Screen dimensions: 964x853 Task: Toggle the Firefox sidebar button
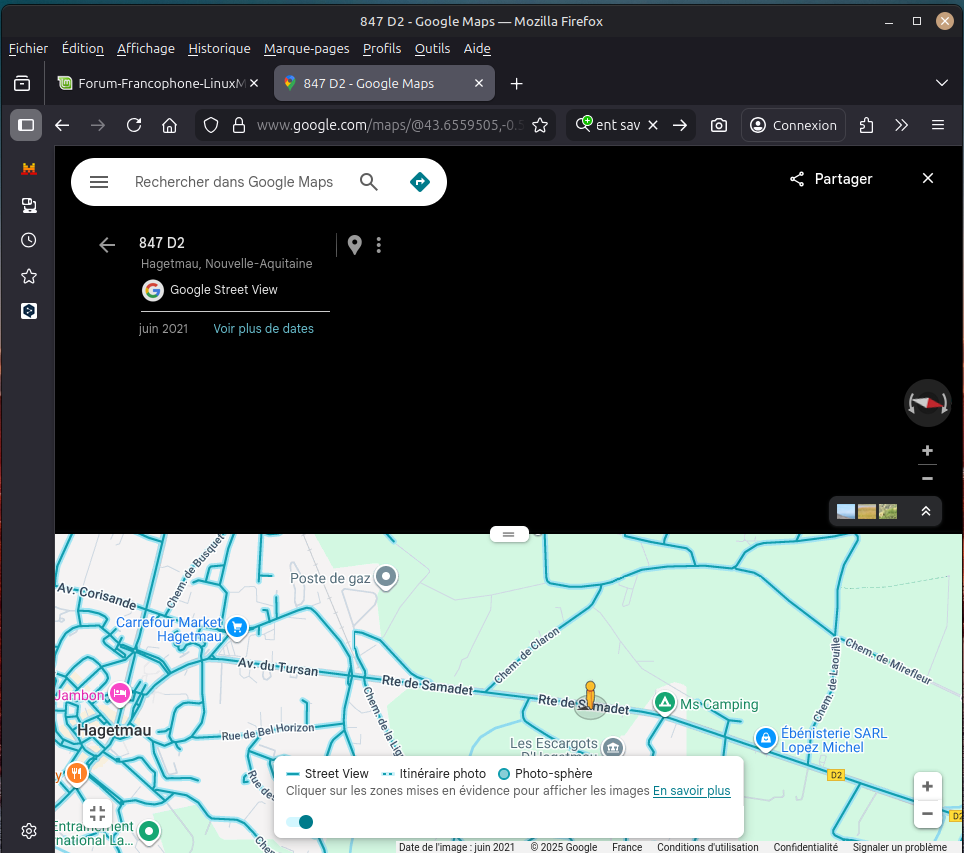click(x=26, y=125)
